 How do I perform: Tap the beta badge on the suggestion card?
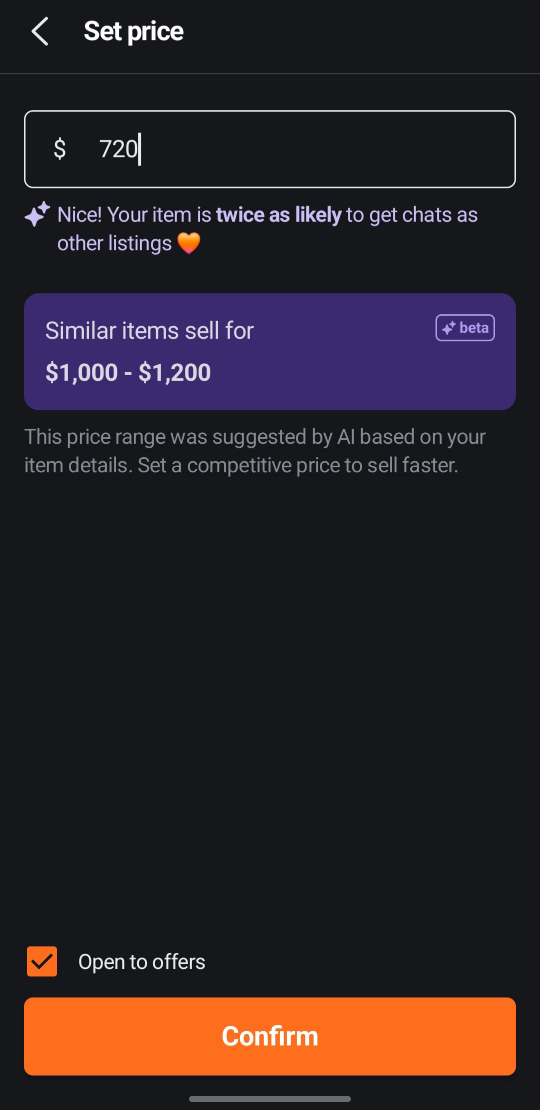pos(465,328)
